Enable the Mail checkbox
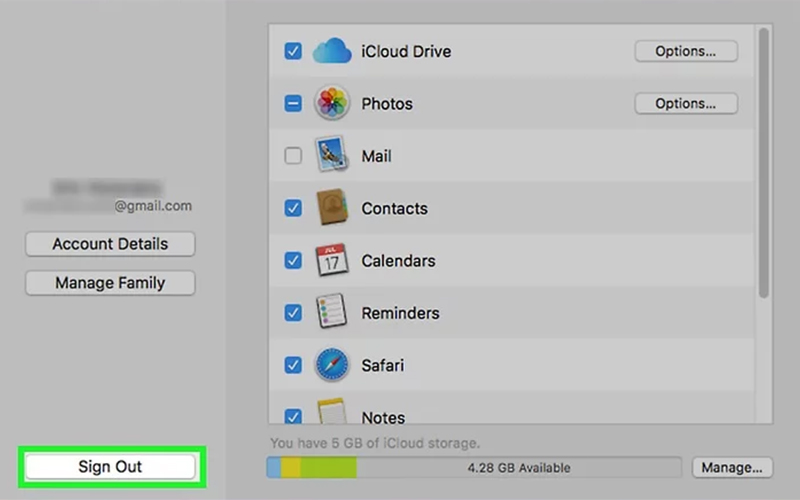Image resolution: width=800 pixels, height=500 pixels. [293, 156]
